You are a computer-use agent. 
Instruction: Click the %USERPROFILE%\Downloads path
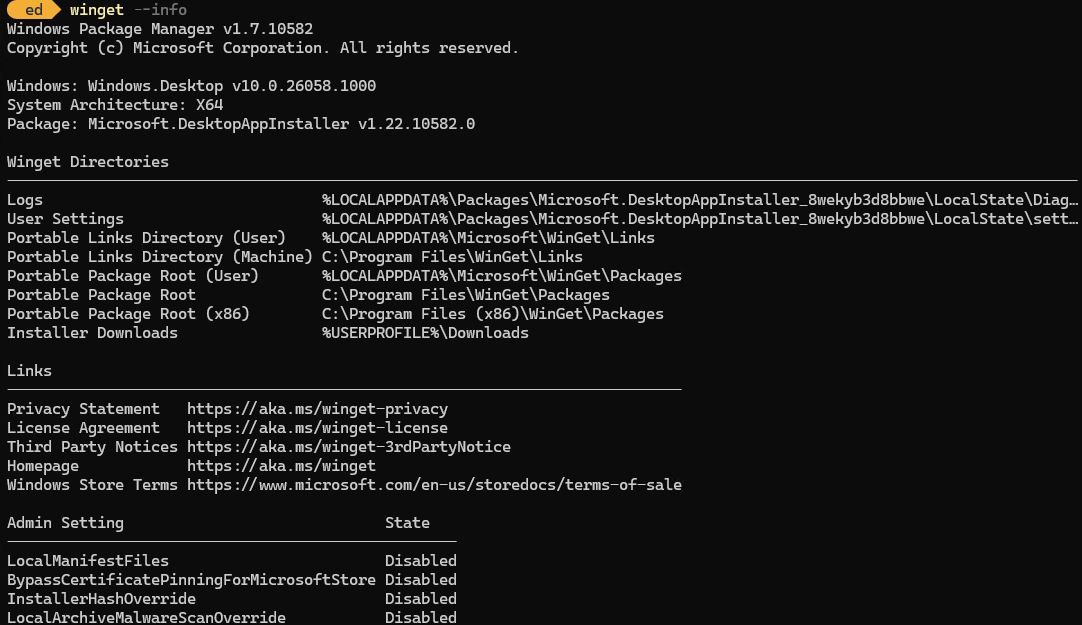coord(425,333)
